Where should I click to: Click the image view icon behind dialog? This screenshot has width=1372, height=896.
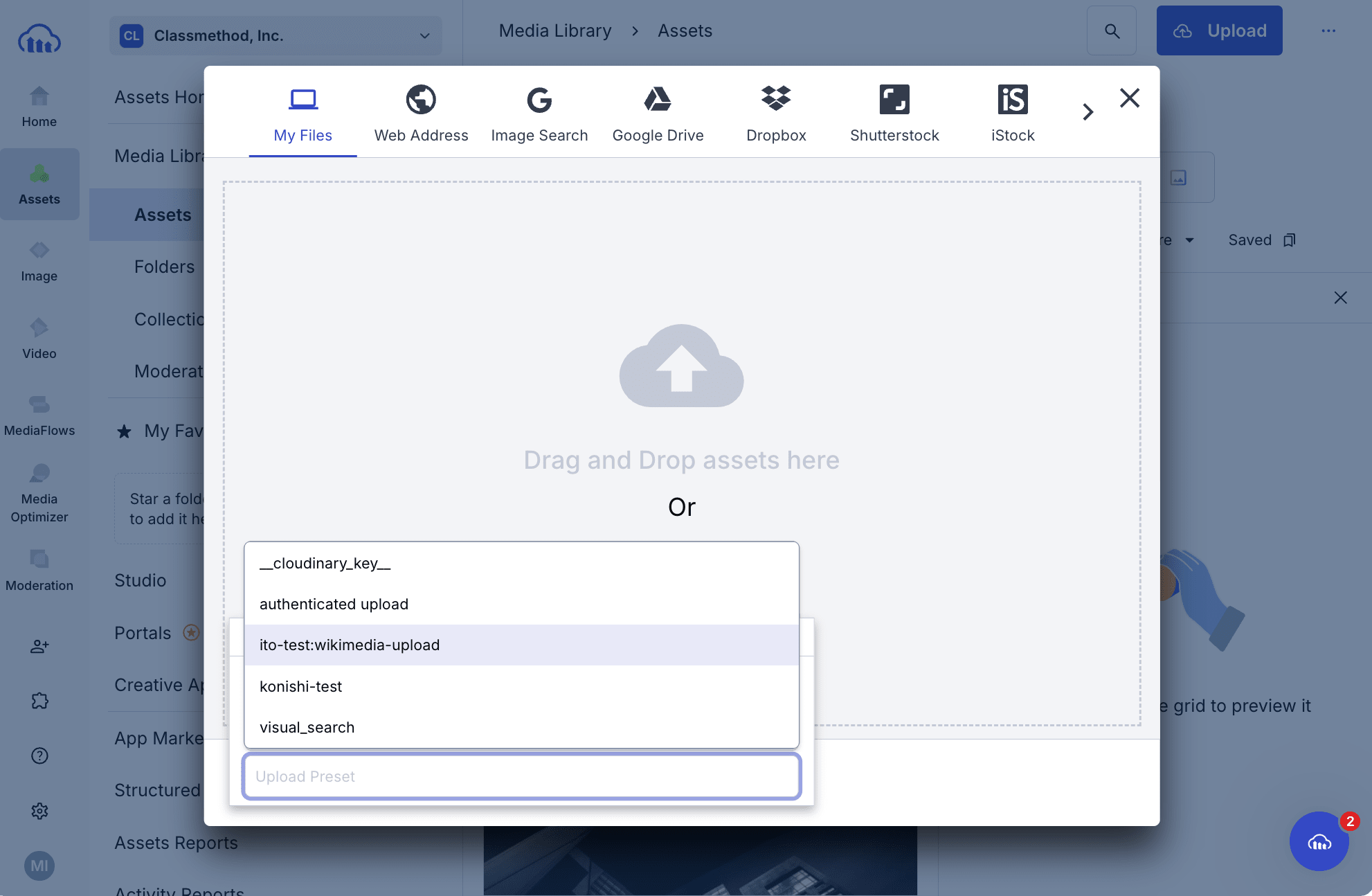point(1178,178)
